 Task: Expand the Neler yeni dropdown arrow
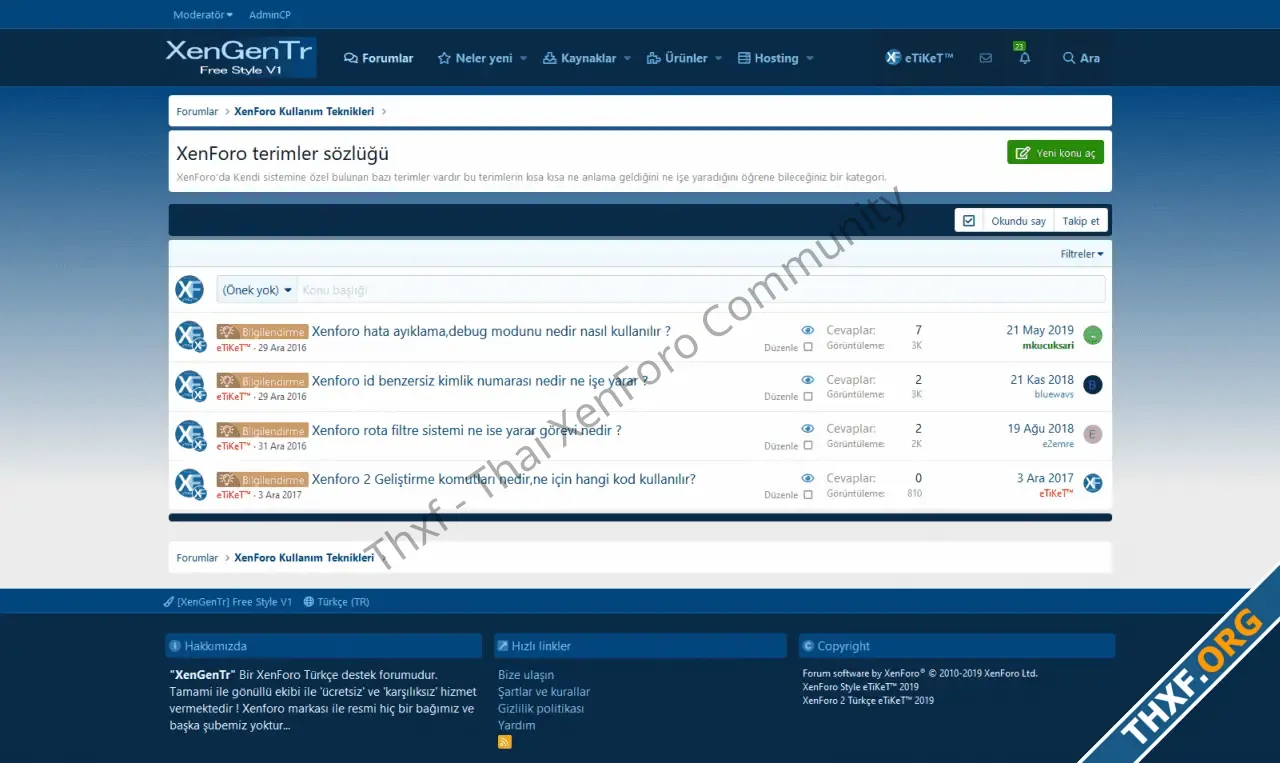(x=523, y=59)
